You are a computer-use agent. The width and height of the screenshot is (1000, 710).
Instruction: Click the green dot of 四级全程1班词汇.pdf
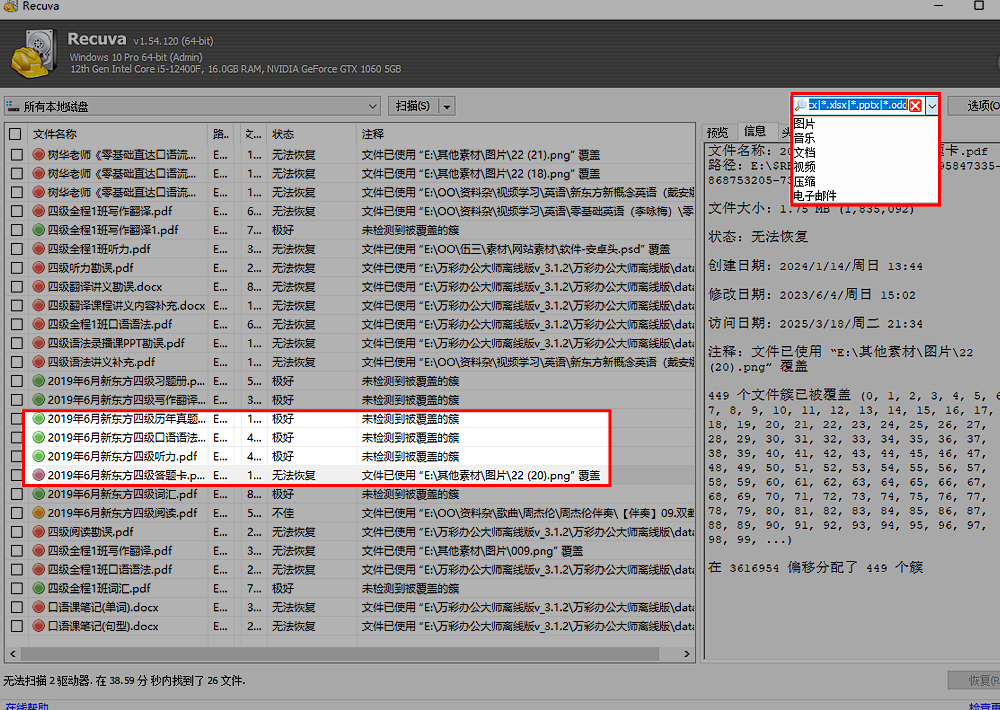[38, 588]
